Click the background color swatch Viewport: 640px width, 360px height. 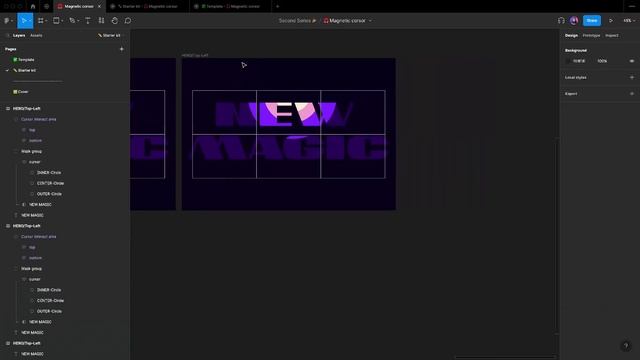[568, 61]
